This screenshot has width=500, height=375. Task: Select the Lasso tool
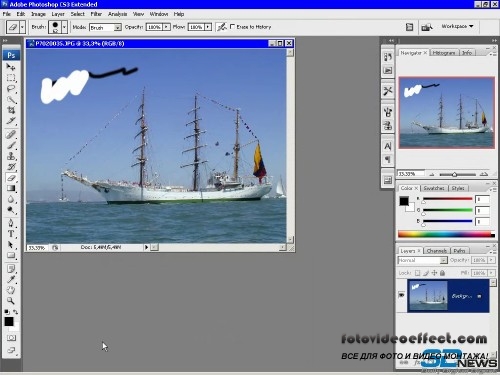(x=11, y=89)
